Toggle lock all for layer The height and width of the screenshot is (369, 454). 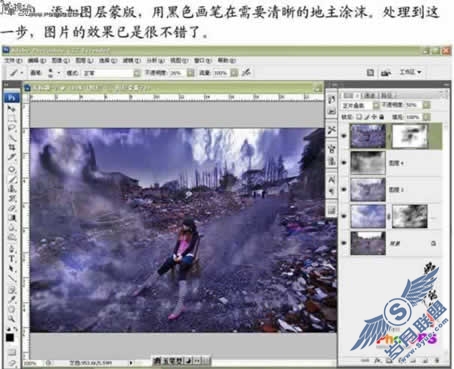point(381,117)
